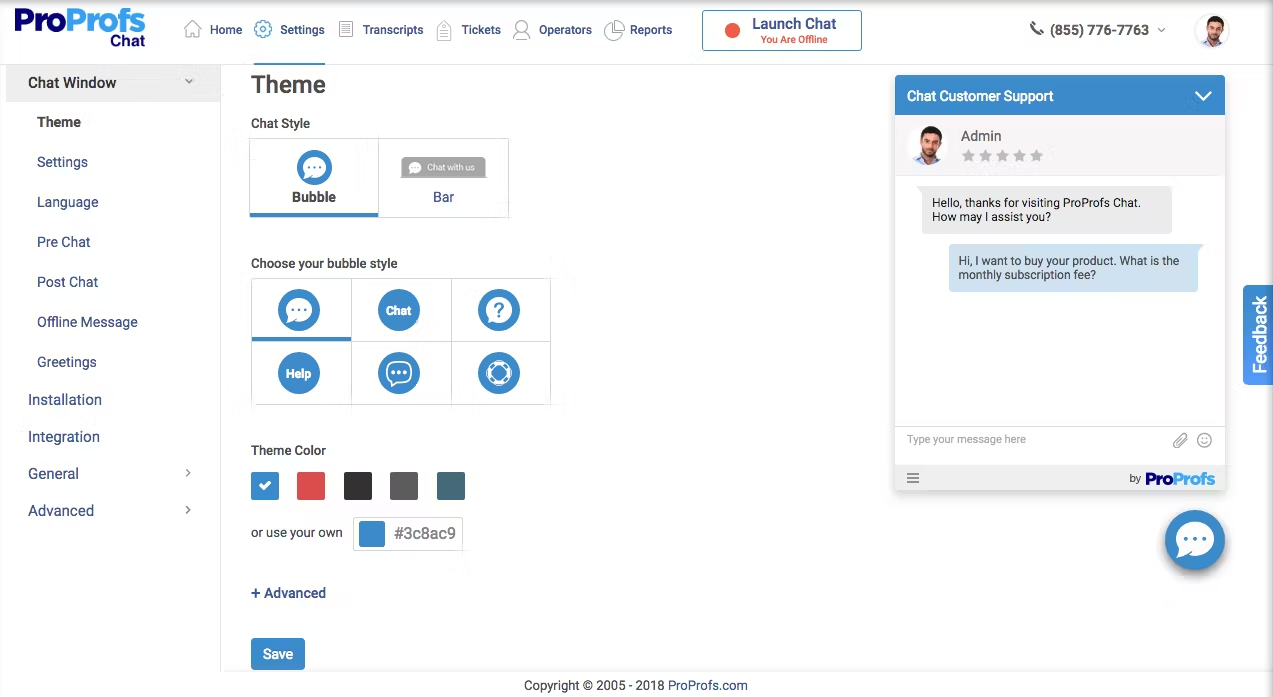Open Settings in the Chat Window sidebar

pyautogui.click(x=62, y=162)
